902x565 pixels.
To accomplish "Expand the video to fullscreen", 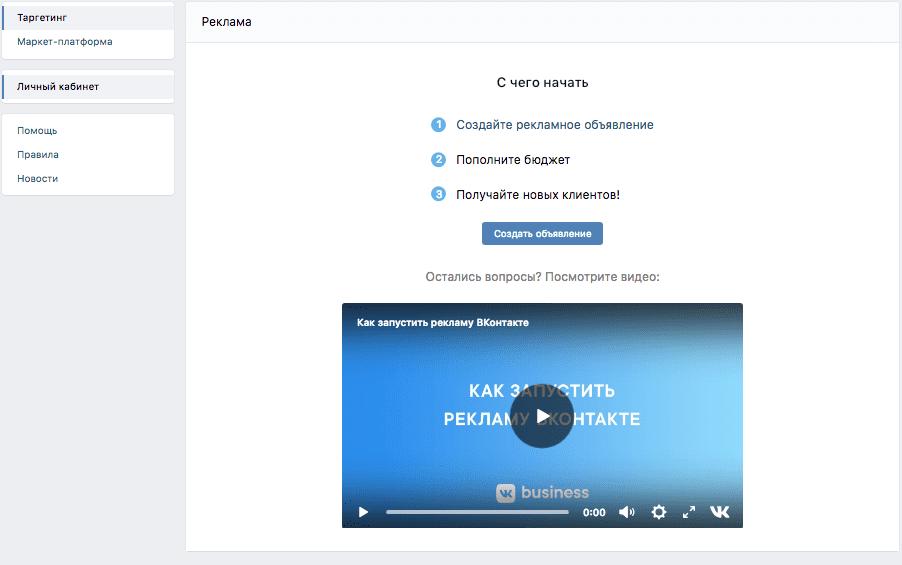I will [x=689, y=512].
